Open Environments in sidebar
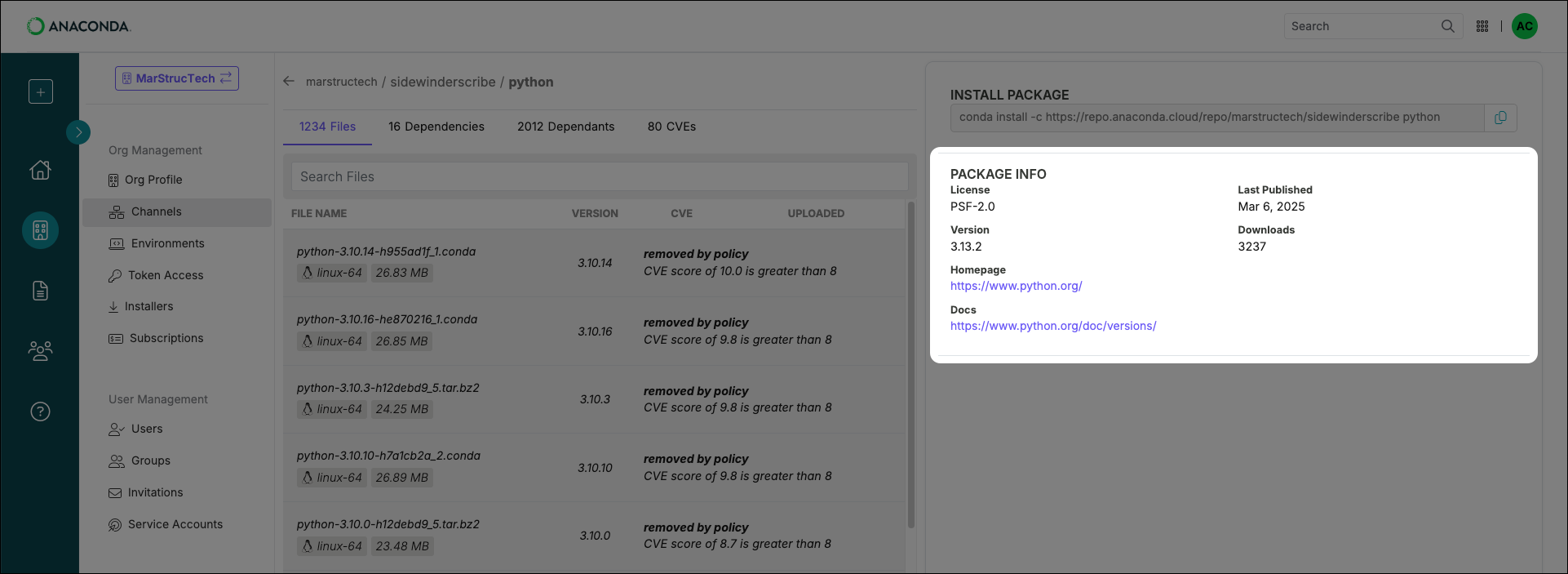This screenshot has width=1568, height=574. click(157, 243)
